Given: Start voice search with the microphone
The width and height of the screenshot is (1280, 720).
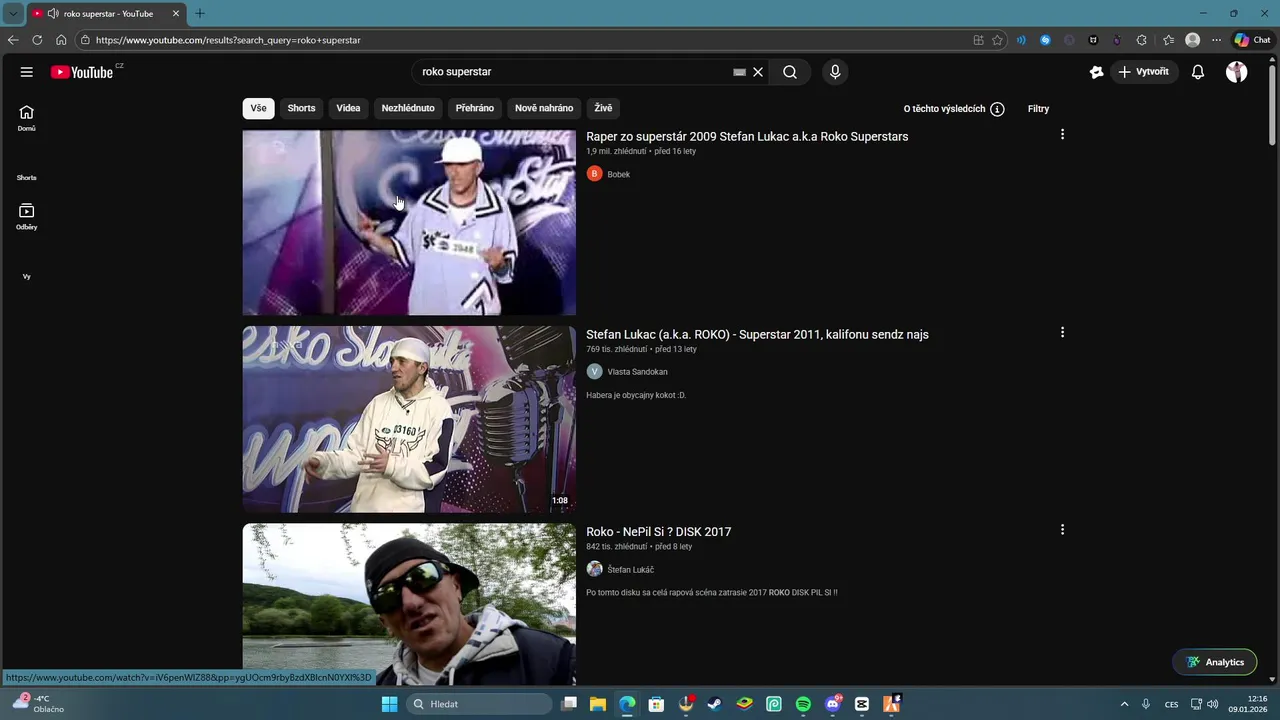Looking at the screenshot, I should [x=835, y=72].
